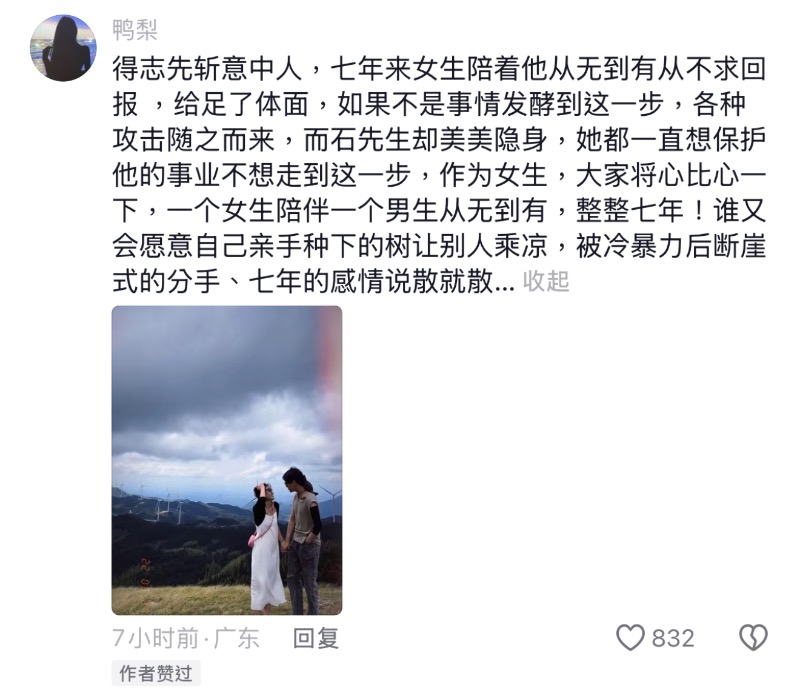This screenshot has height=693, width=800.
Task: Open the profile avatar of 鸭梨
Action: (63, 47)
